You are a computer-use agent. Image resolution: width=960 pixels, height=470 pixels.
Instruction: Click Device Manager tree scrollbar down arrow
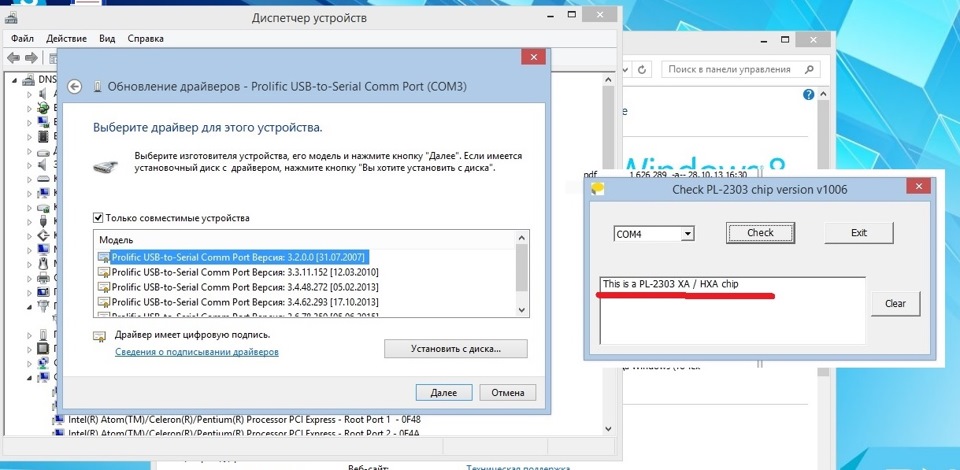click(608, 429)
